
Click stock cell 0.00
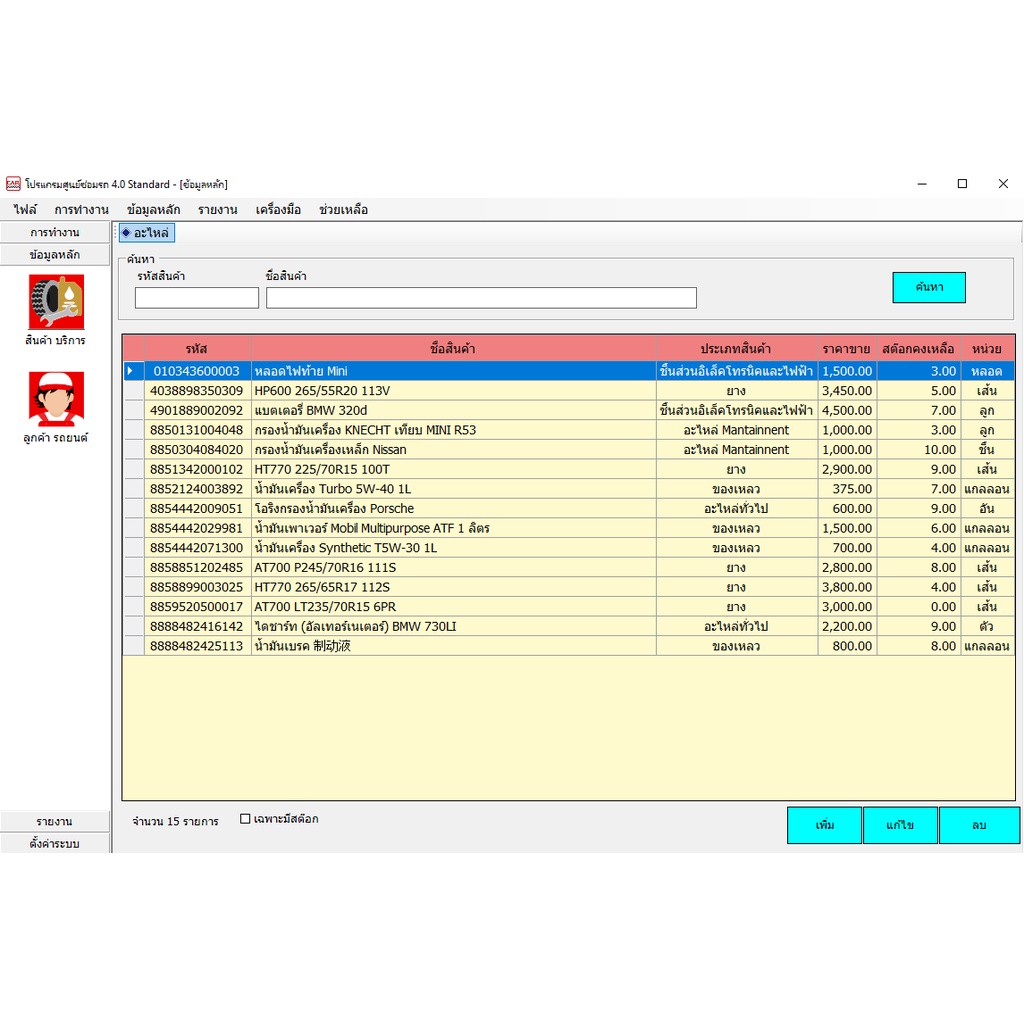[x=918, y=606]
